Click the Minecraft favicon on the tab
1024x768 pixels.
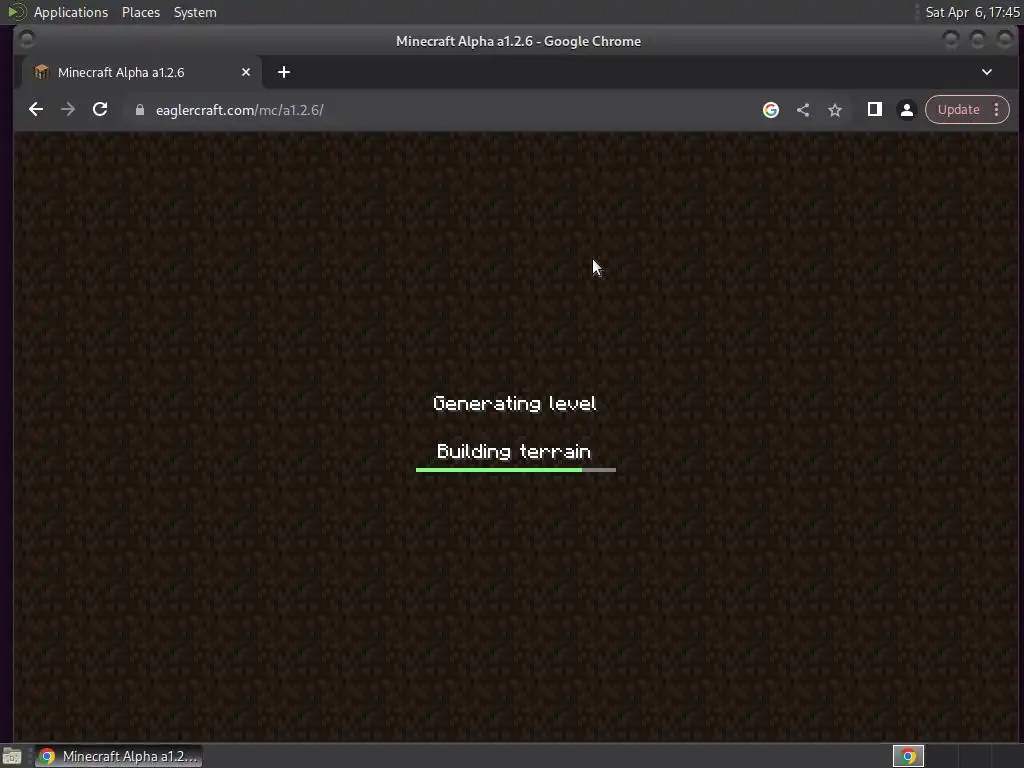[x=41, y=72]
